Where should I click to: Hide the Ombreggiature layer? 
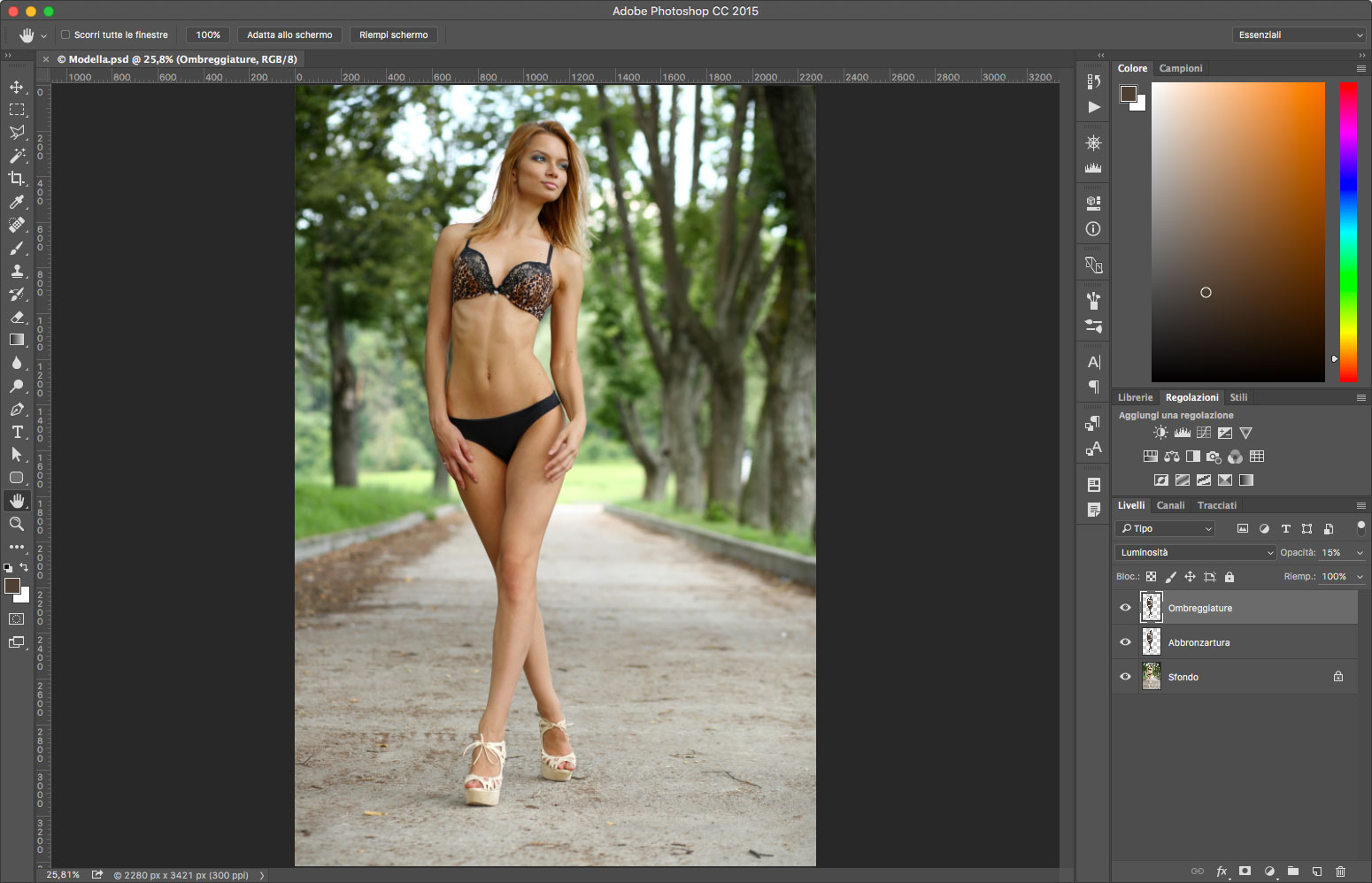point(1125,608)
